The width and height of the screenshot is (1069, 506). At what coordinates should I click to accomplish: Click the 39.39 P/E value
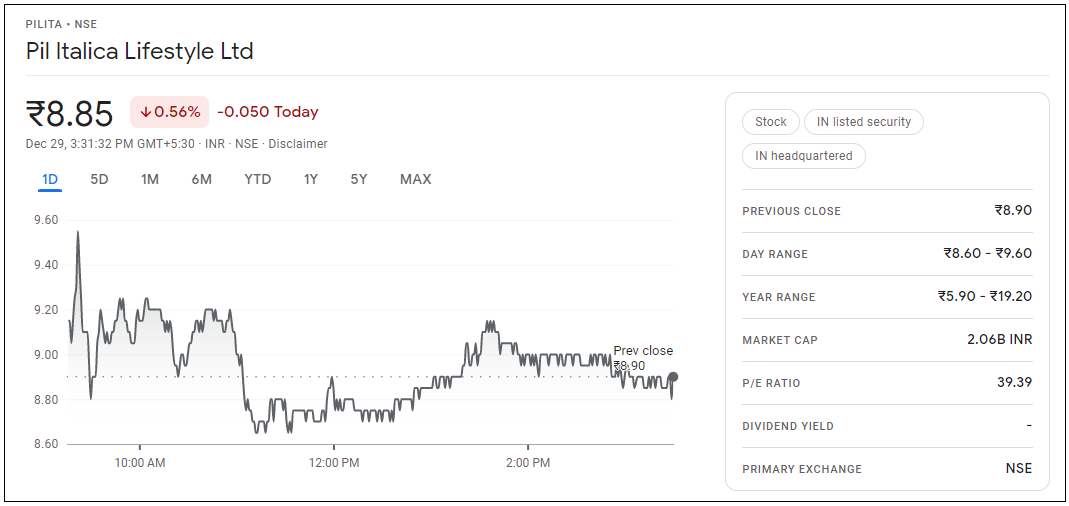(1014, 382)
